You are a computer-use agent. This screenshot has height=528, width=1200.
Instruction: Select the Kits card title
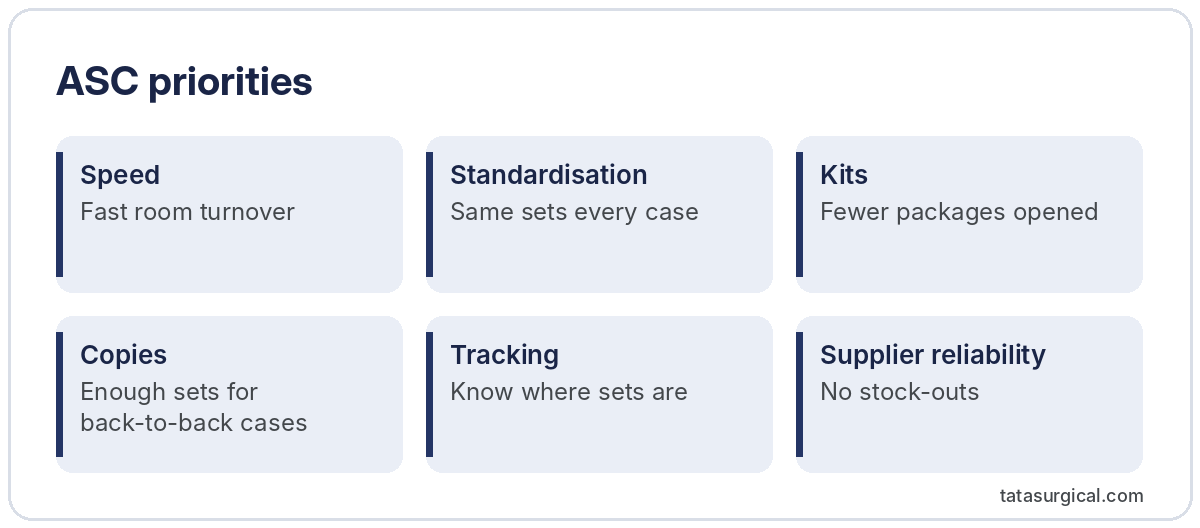(x=844, y=174)
